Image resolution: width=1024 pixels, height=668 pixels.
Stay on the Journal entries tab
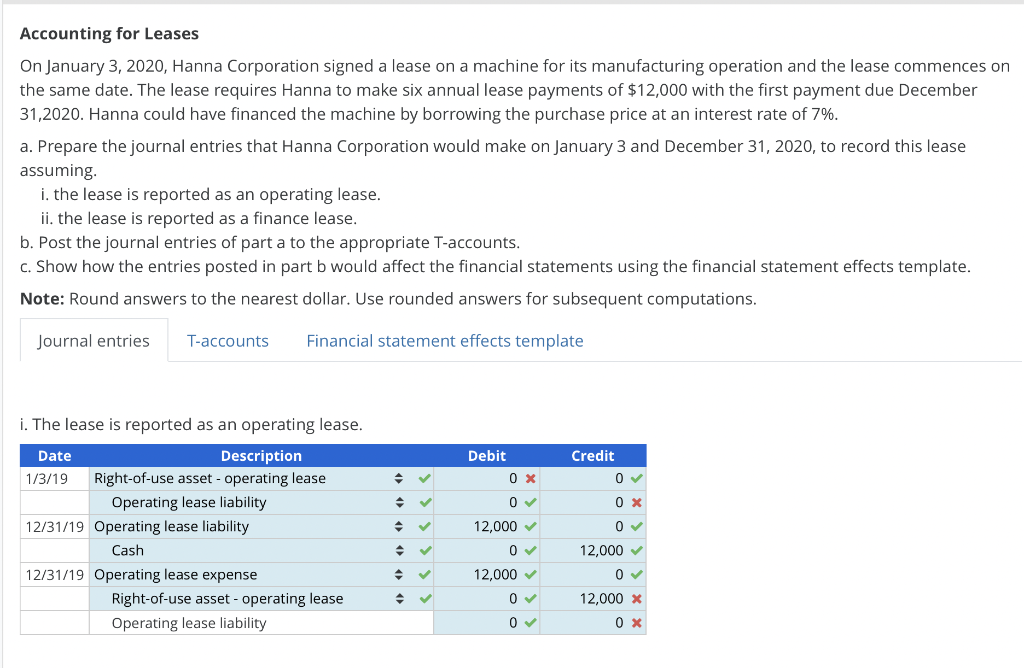point(93,340)
